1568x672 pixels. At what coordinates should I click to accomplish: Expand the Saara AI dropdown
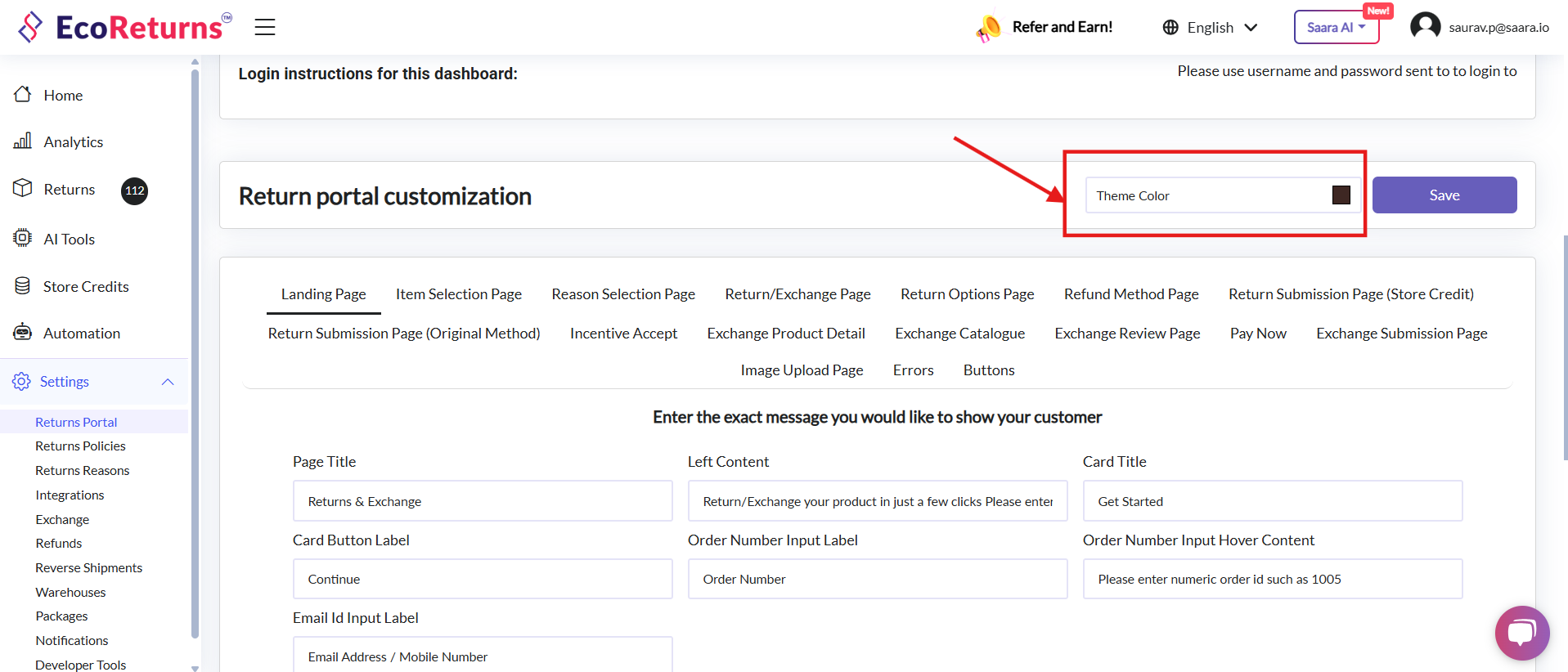(x=1336, y=28)
